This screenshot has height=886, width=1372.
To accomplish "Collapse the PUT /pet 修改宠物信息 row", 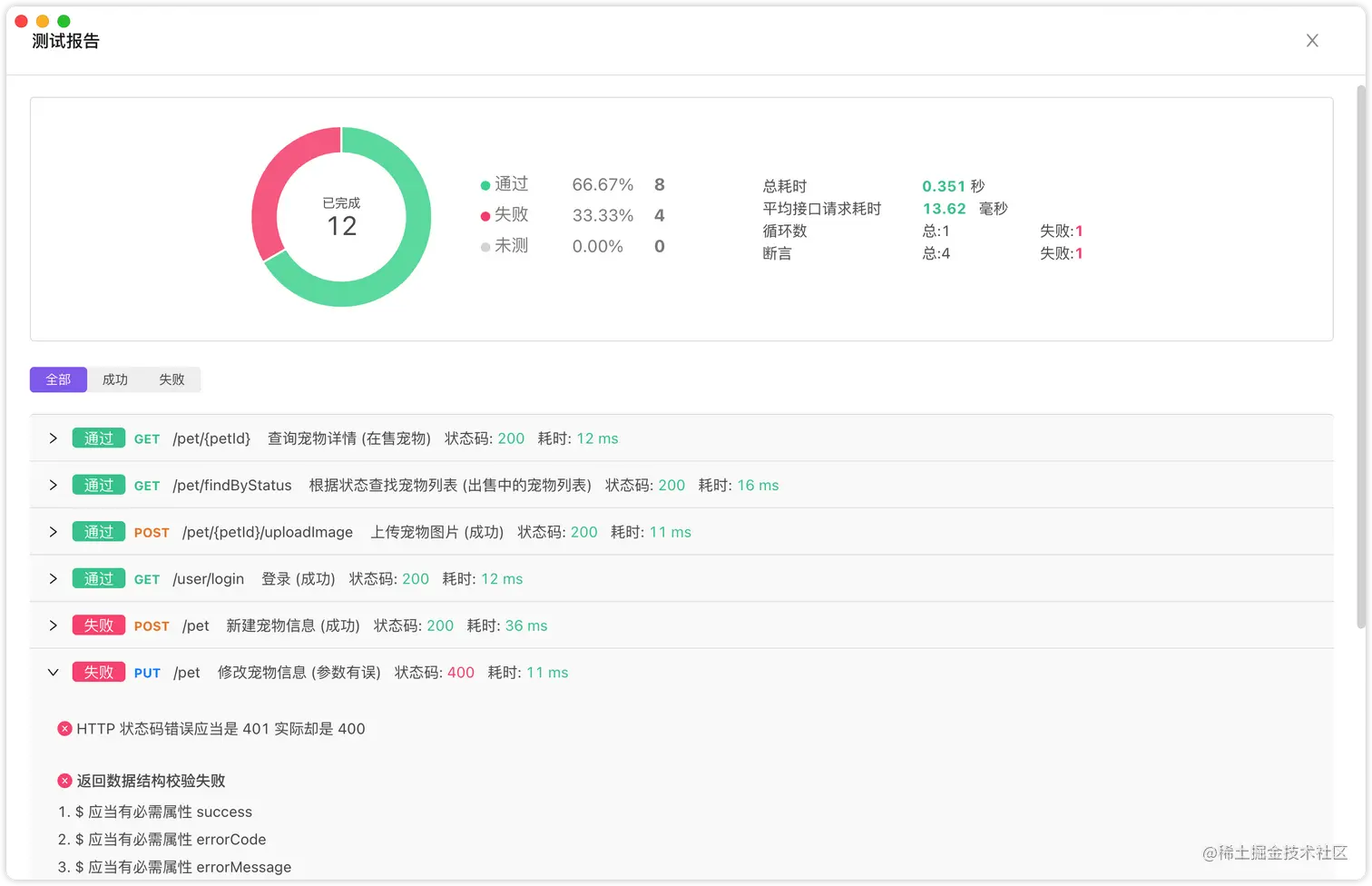I will [53, 672].
